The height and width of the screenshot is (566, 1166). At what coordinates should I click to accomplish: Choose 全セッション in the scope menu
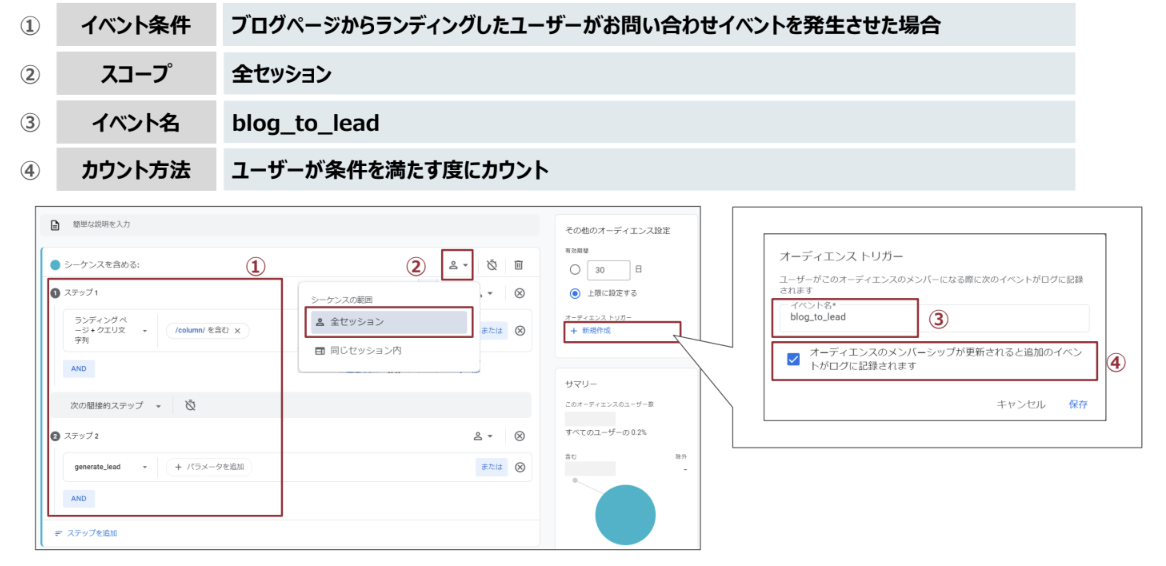(388, 322)
